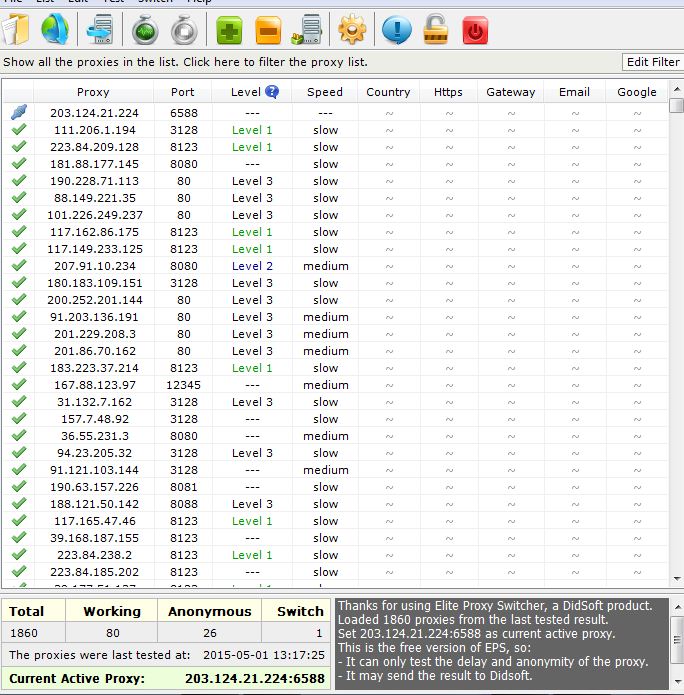684x695 pixels.
Task: Click the grey stop test stopwatch icon
Action: click(x=182, y=30)
